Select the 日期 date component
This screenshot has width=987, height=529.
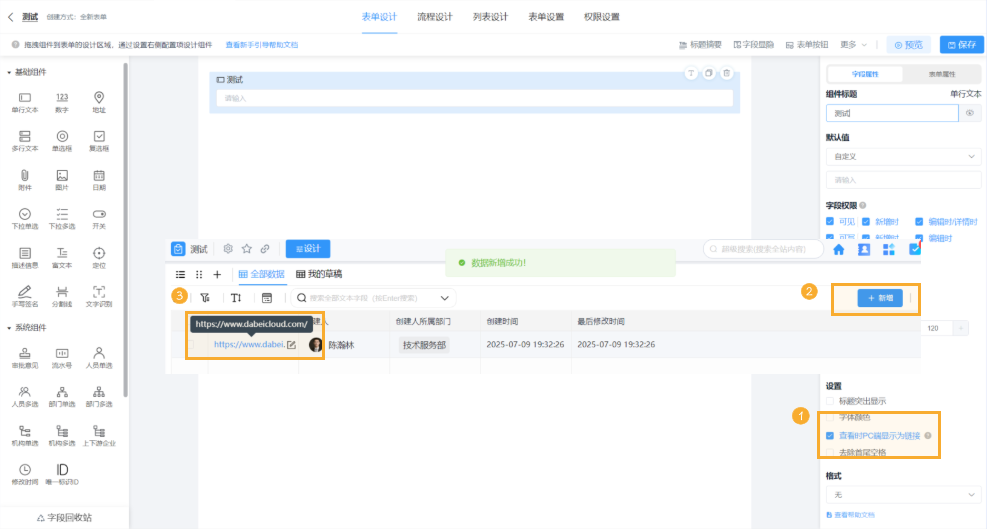tap(99, 180)
